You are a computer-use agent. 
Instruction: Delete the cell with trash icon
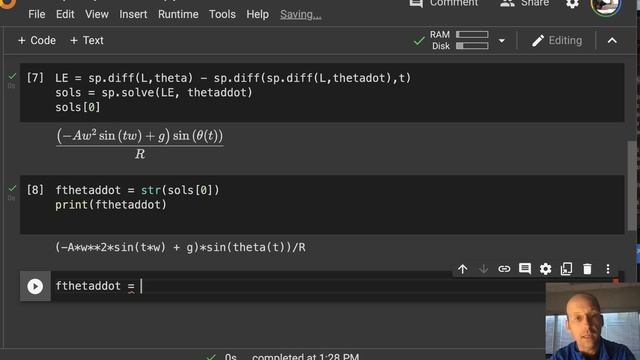point(587,269)
